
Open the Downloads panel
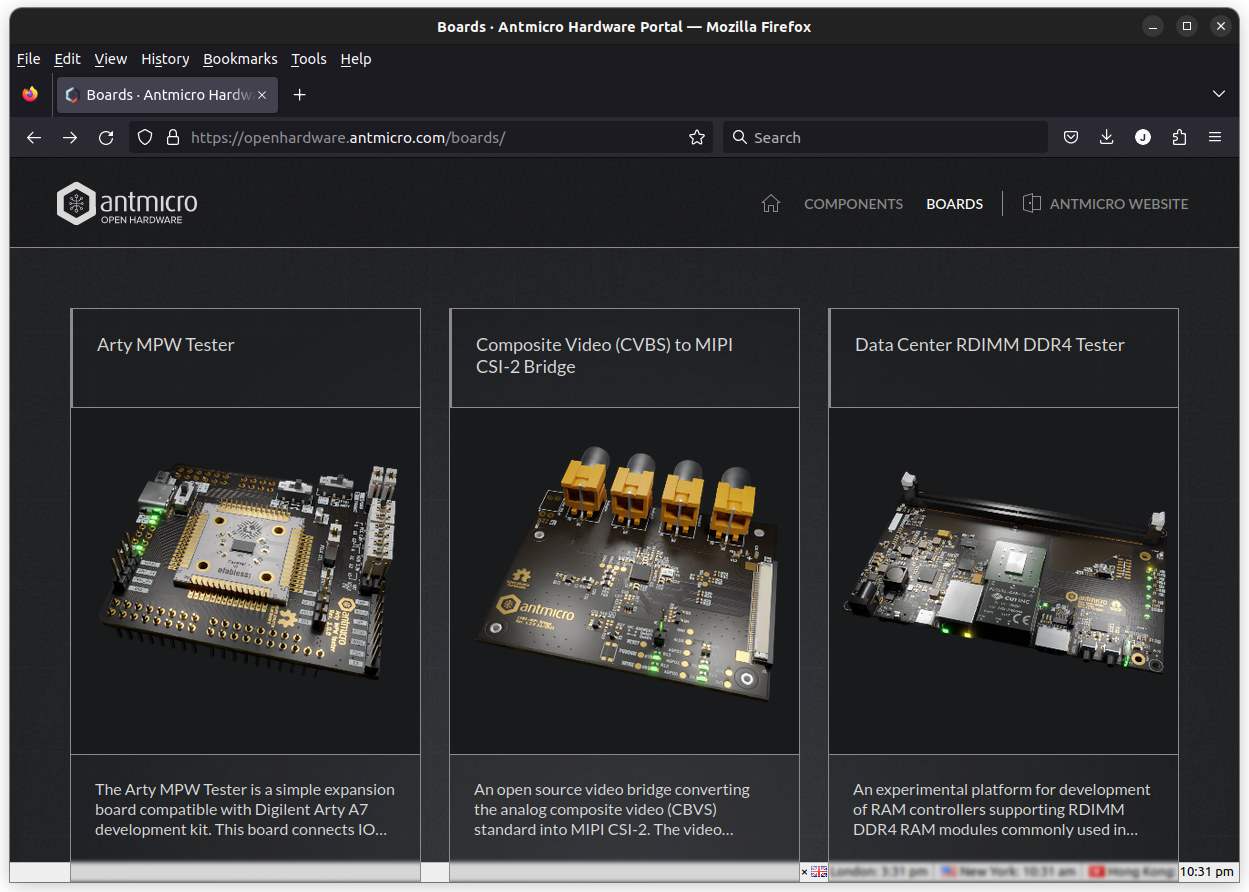coord(1107,138)
